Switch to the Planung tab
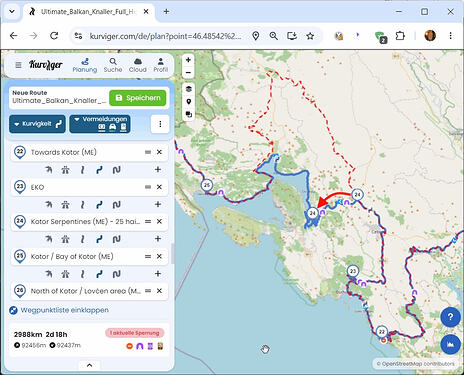 tap(85, 65)
